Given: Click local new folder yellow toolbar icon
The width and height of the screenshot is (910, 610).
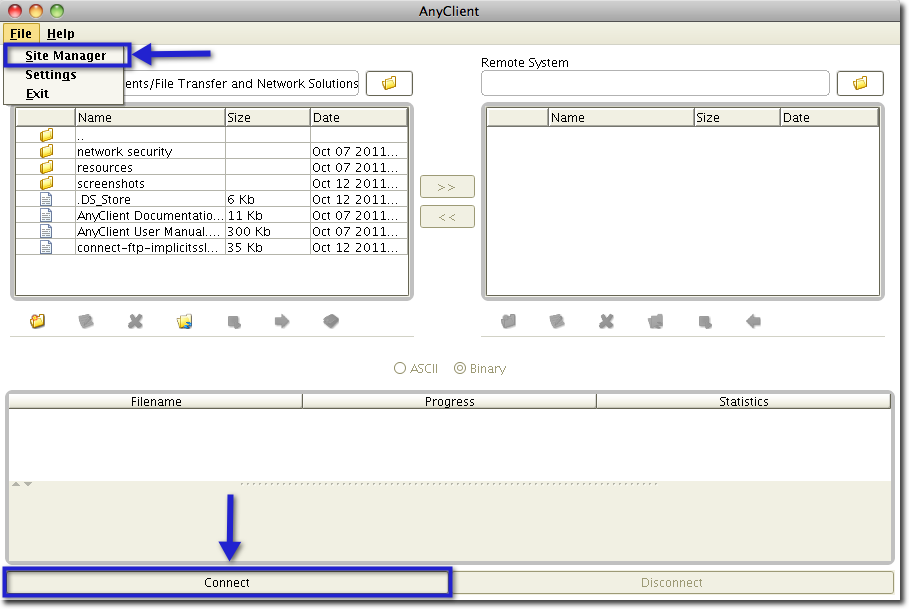Looking at the screenshot, I should 38,321.
